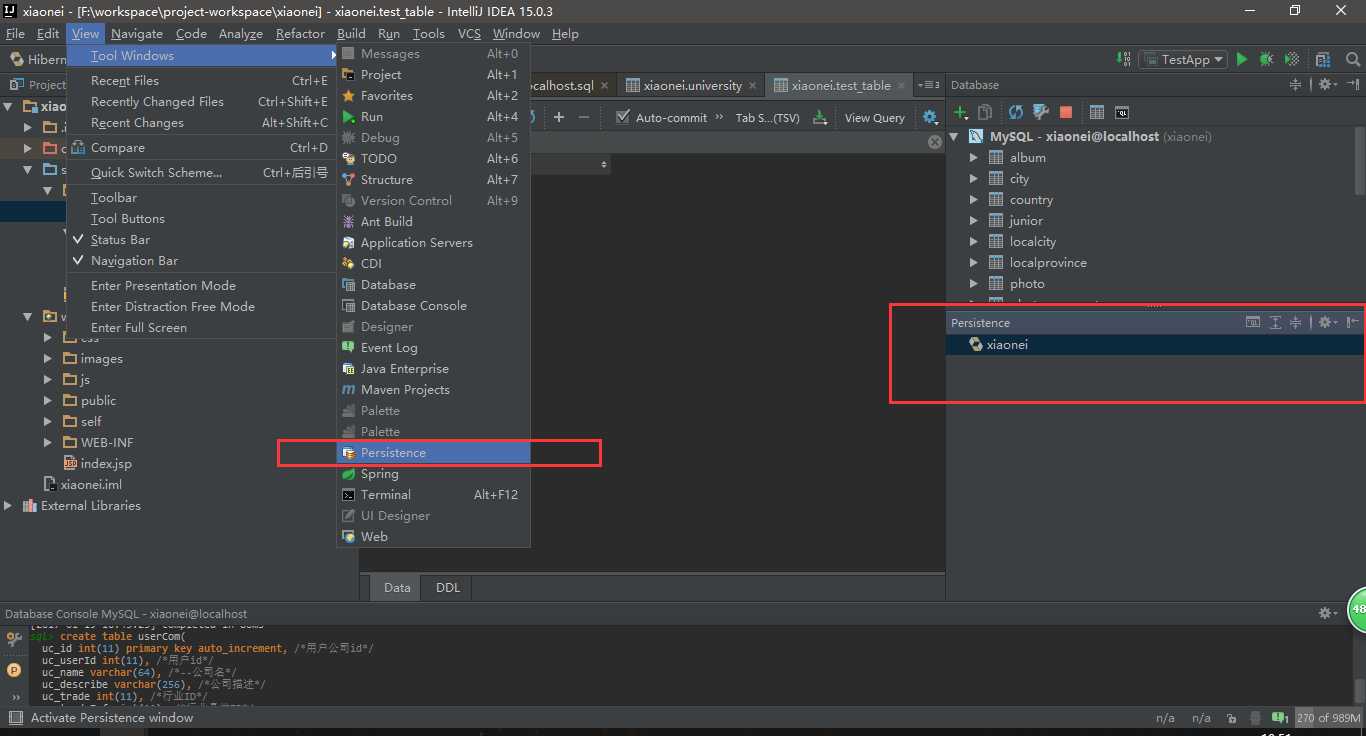Toggle Tool Buttons in View menu

point(128,218)
